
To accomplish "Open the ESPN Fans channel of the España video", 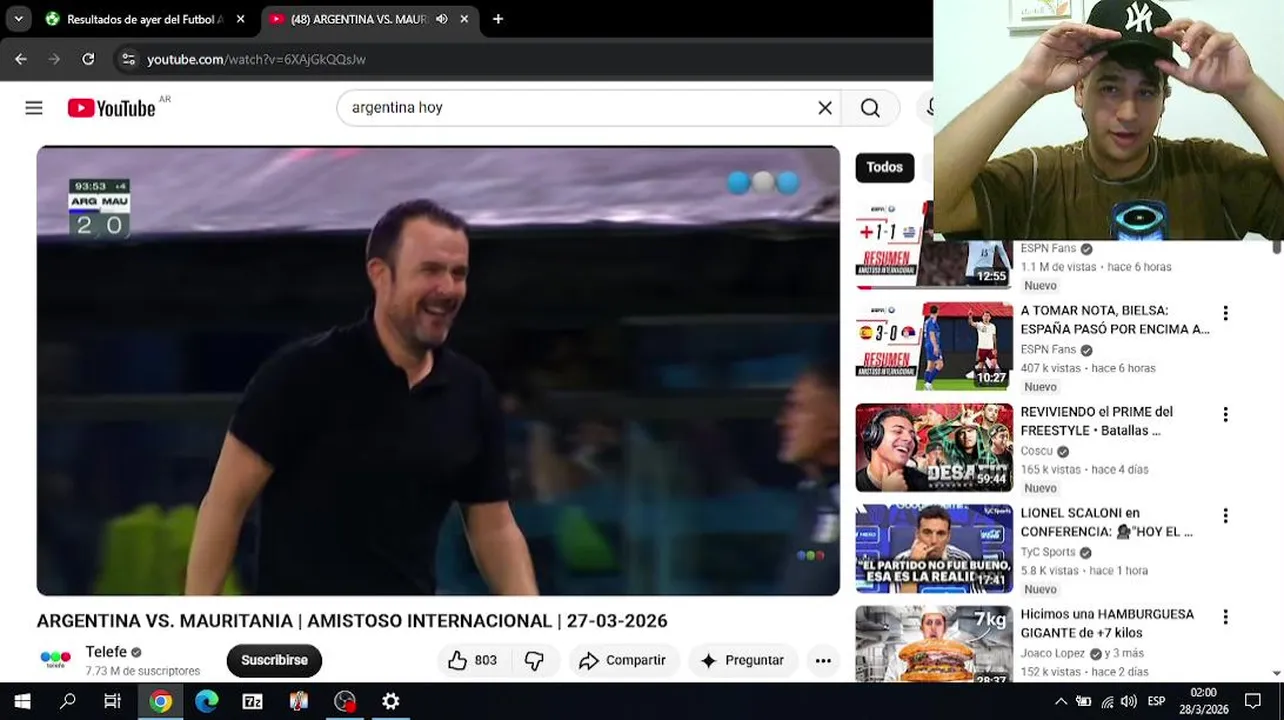I will 1048,350.
